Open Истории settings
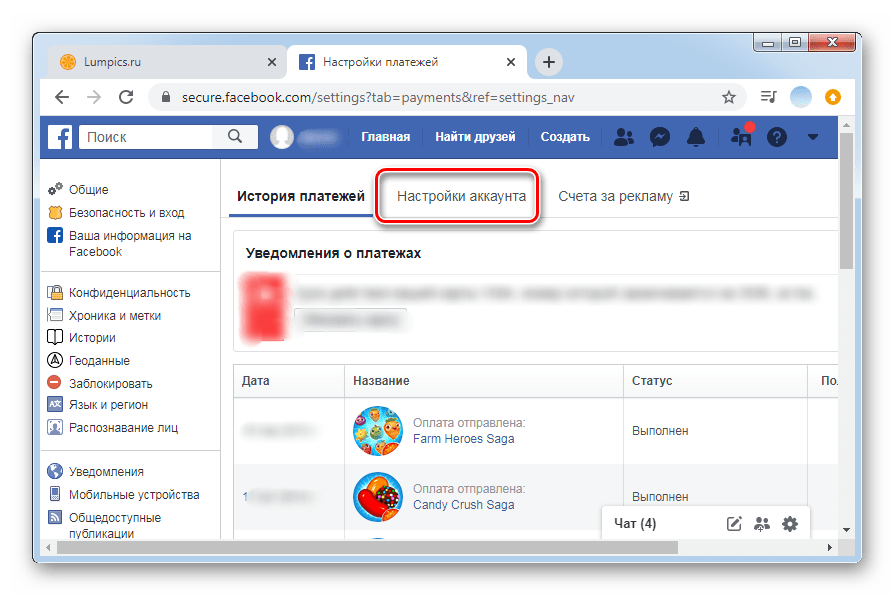This screenshot has height=596, width=895. click(x=92, y=338)
